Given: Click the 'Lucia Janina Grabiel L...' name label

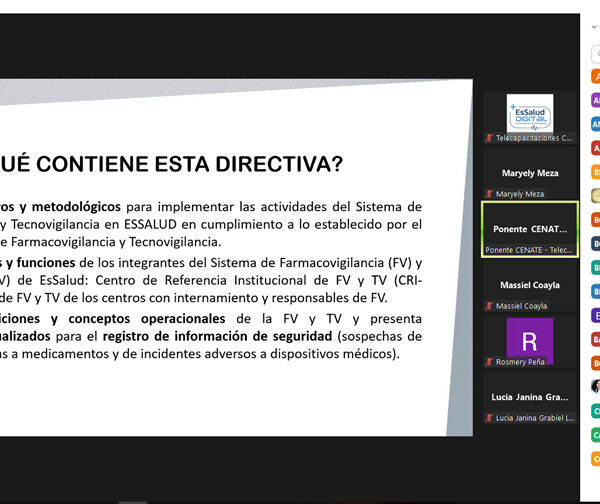Looking at the screenshot, I should pos(535,418).
